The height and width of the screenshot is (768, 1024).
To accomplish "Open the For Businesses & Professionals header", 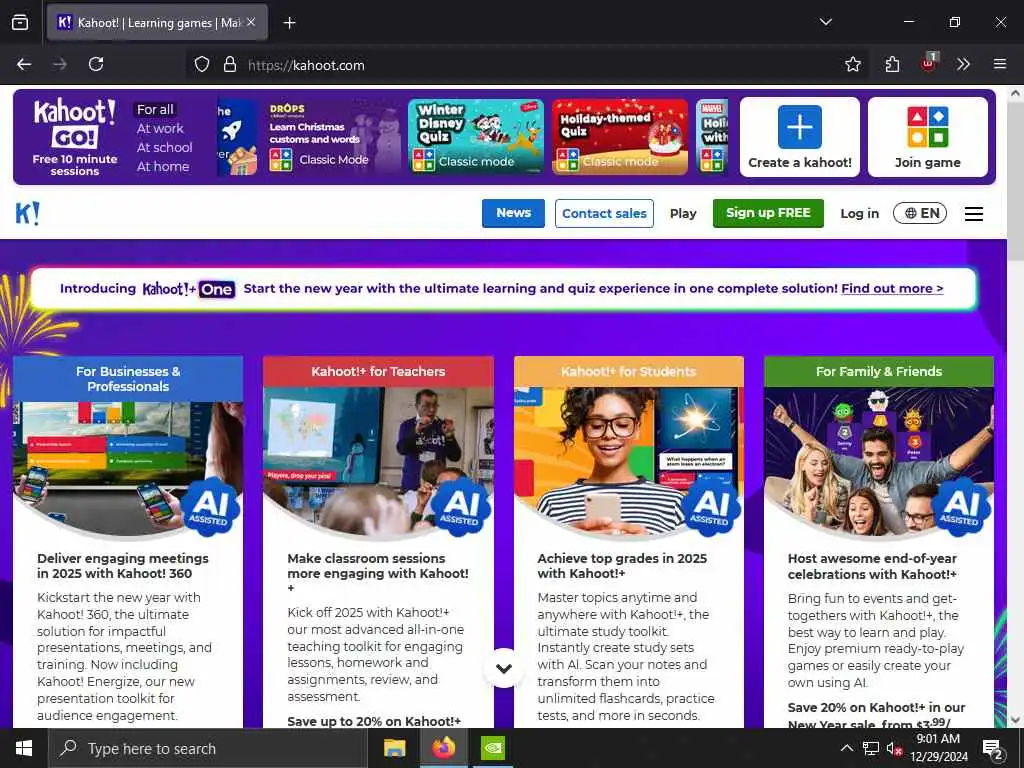I will coord(128,379).
